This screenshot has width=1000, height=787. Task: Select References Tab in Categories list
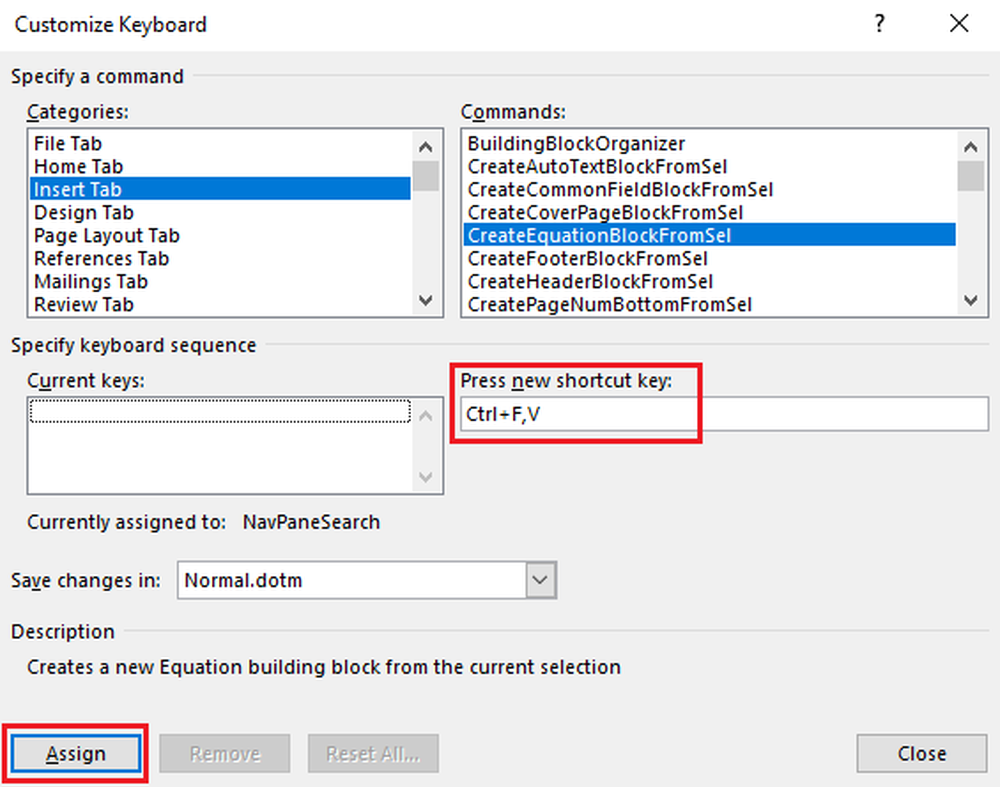coord(101,259)
